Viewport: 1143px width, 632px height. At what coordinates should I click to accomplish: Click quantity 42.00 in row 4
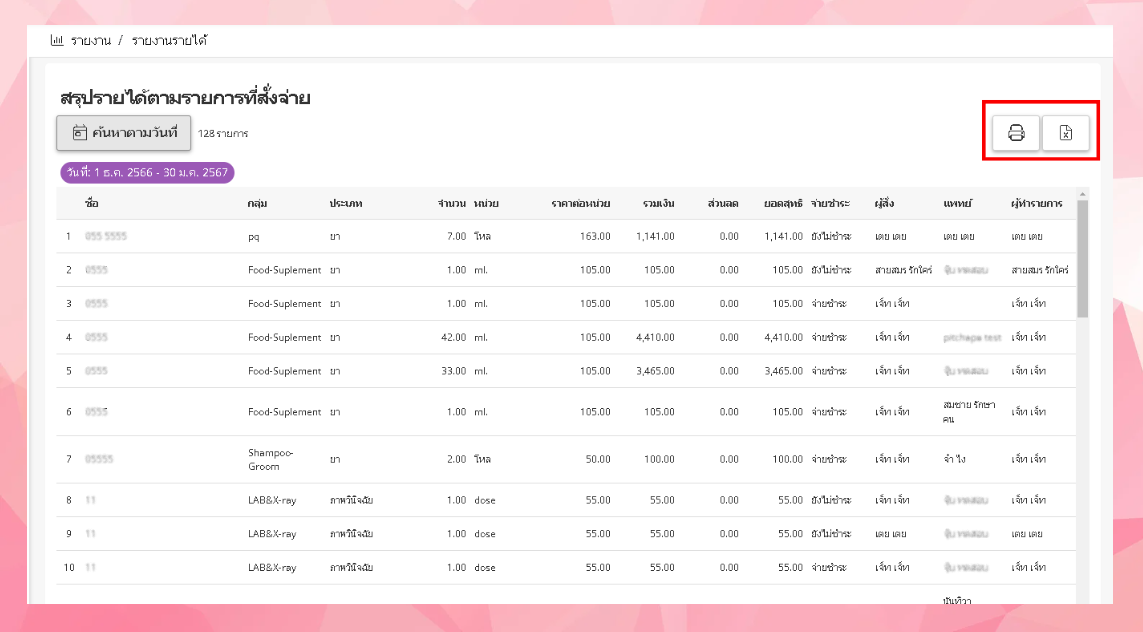[453, 338]
